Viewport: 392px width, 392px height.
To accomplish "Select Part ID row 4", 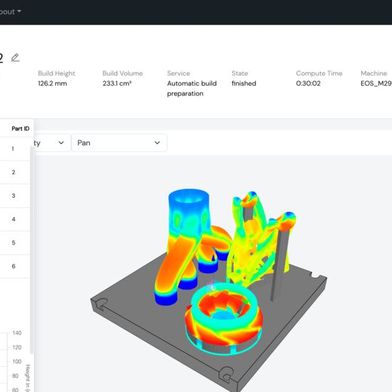I will coord(15,219).
